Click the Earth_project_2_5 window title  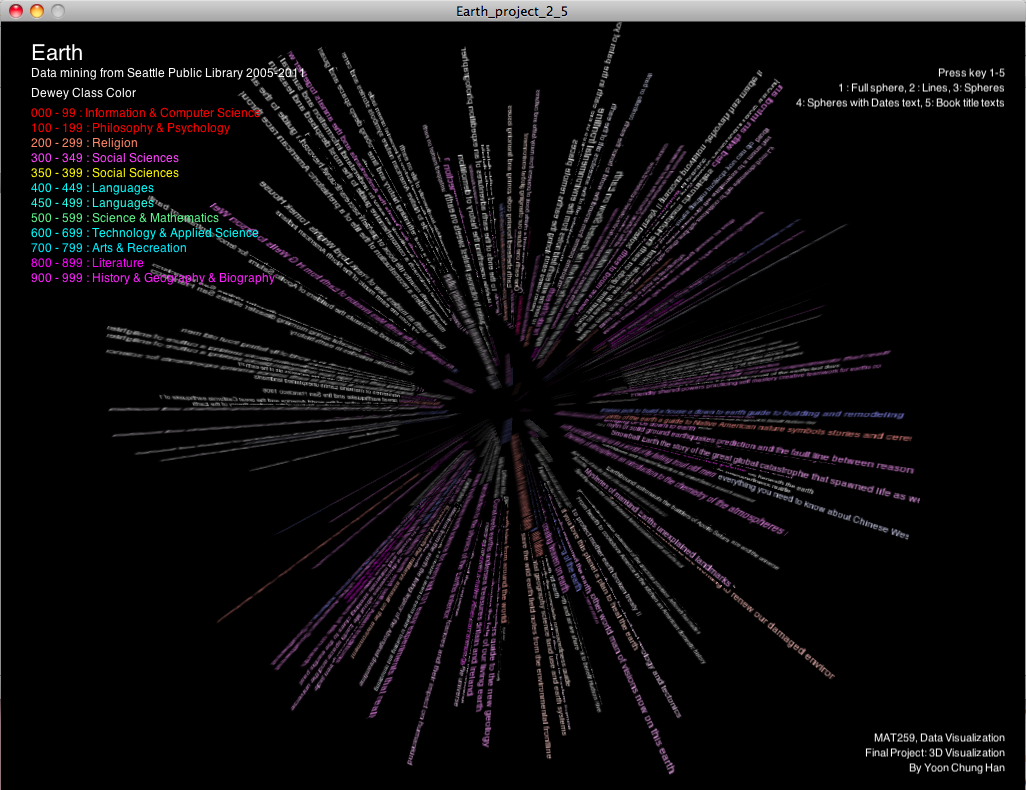(512, 11)
